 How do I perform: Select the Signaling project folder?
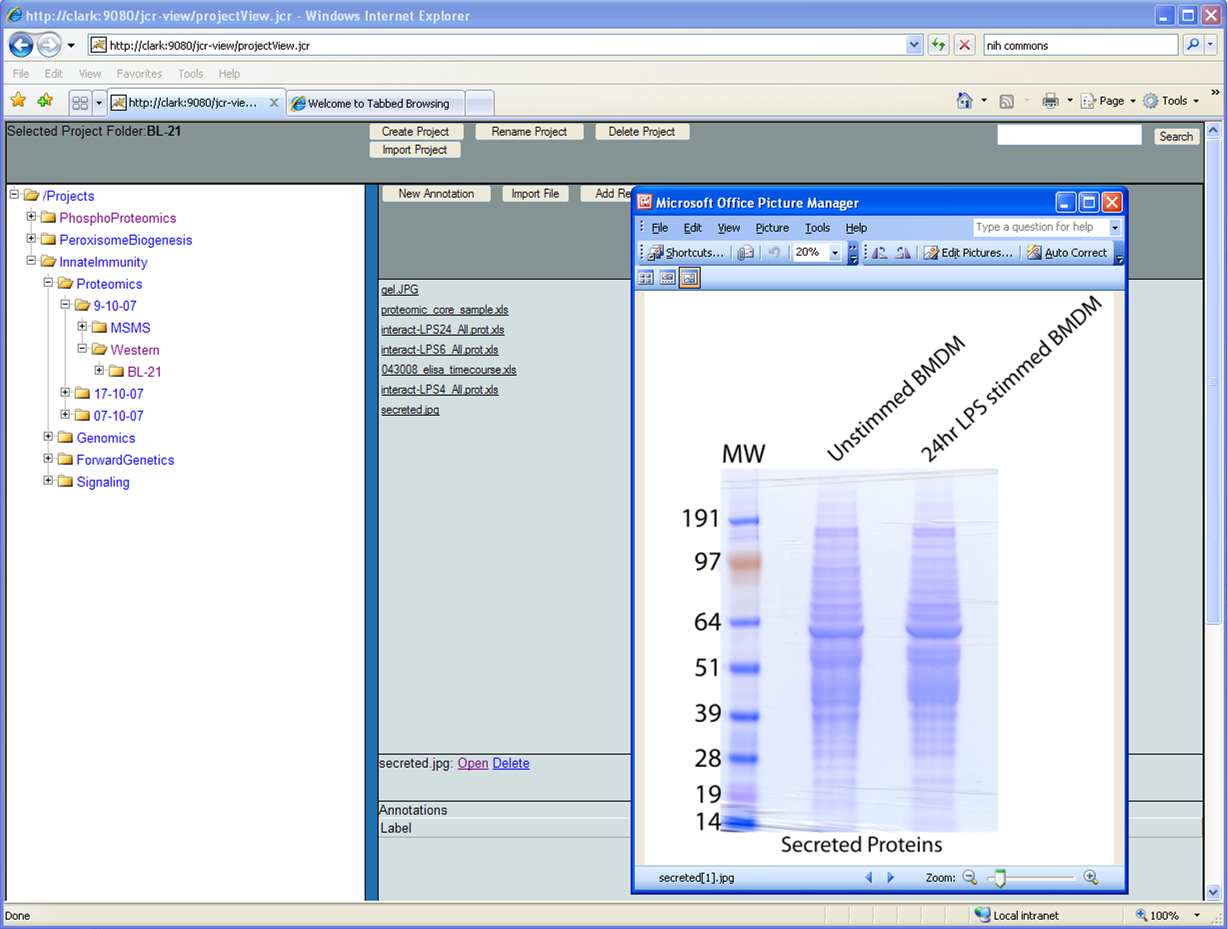[103, 482]
